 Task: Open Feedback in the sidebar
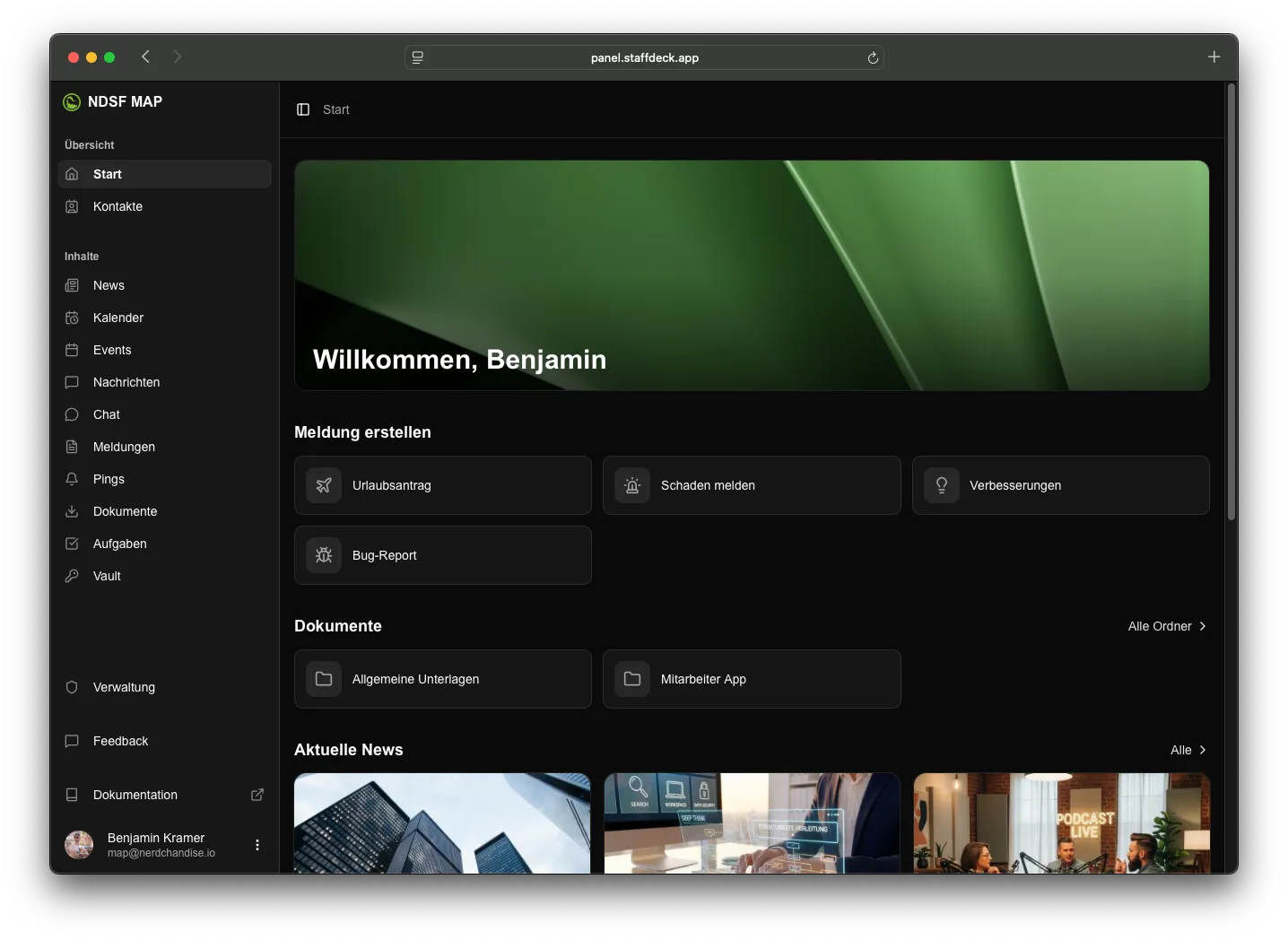coord(164,741)
